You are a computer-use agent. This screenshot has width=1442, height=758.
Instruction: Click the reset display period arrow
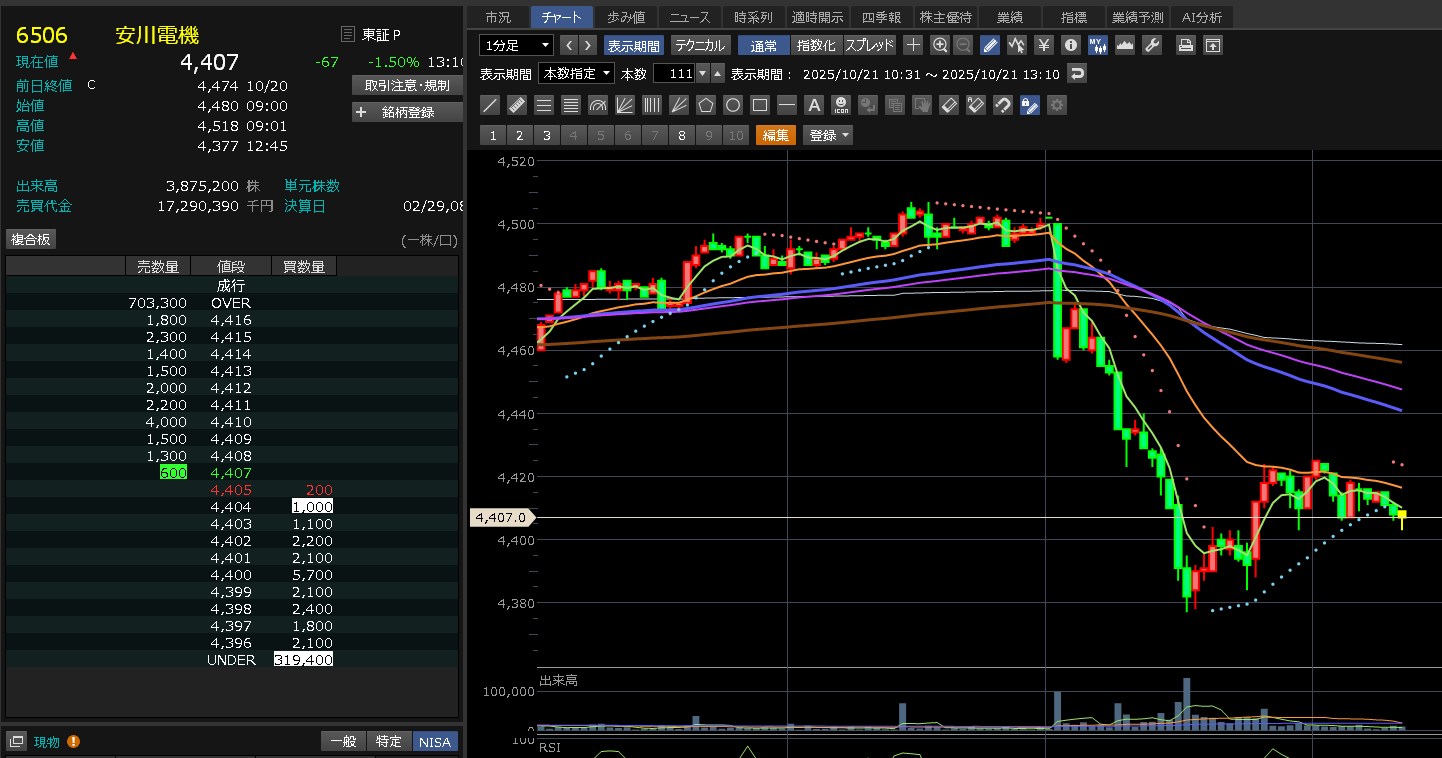(1076, 74)
